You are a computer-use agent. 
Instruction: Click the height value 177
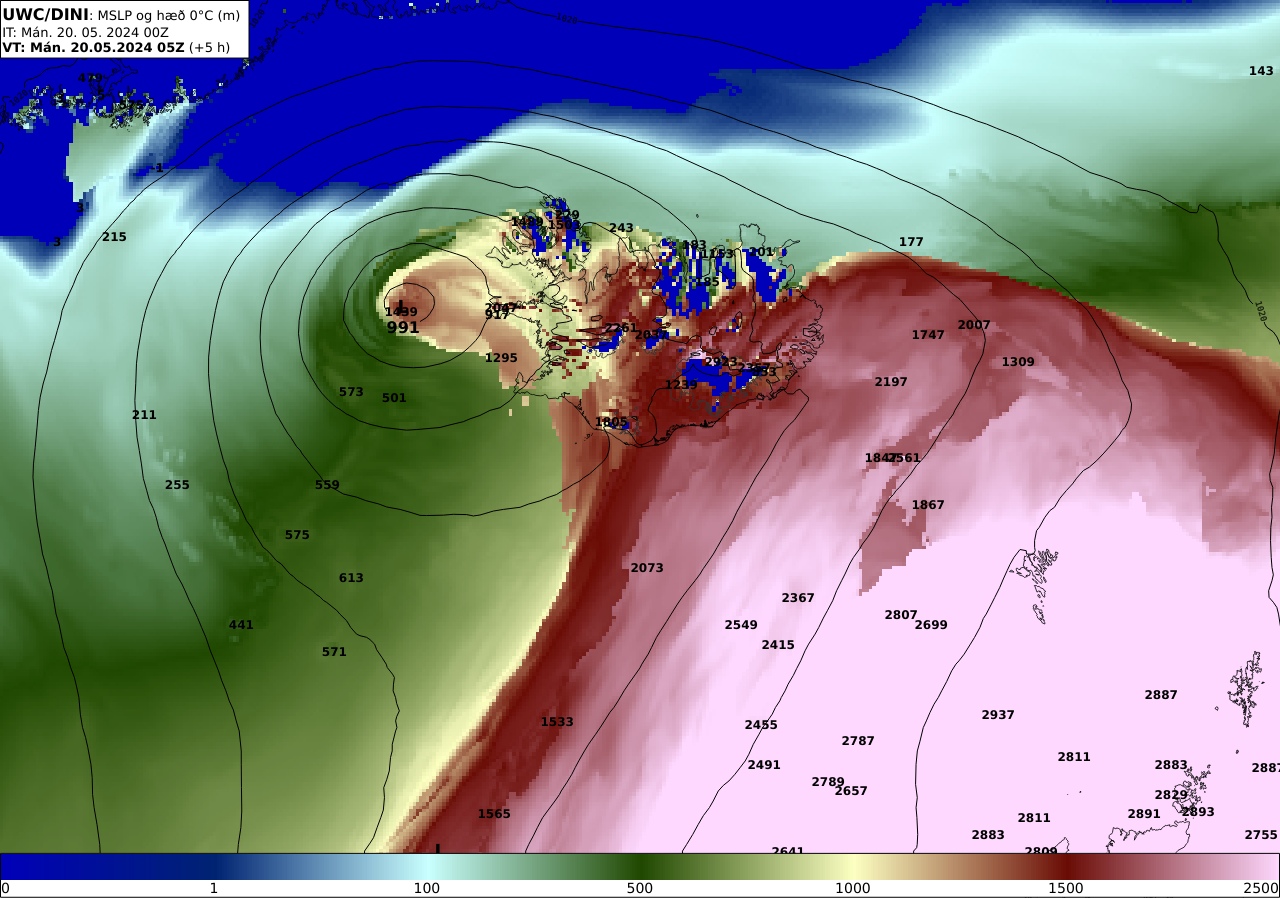click(x=911, y=242)
